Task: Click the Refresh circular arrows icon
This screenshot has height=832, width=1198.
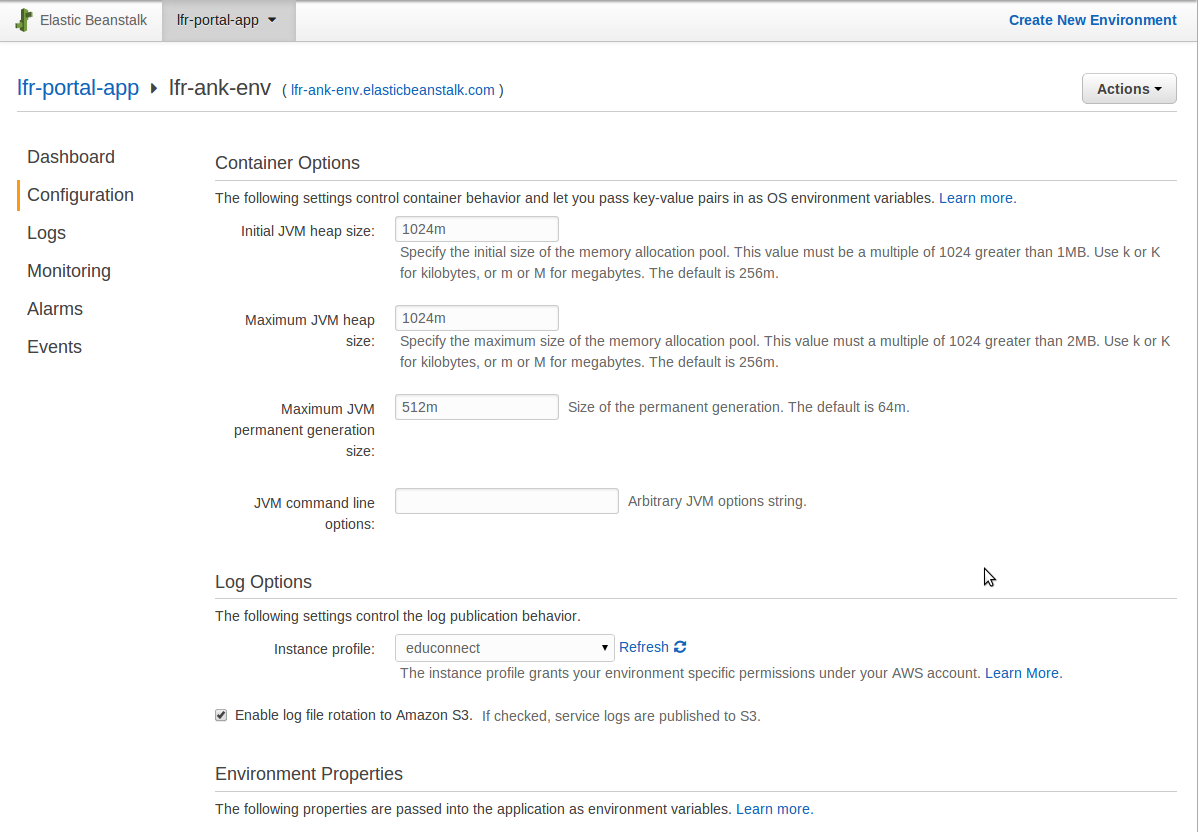Action: (x=680, y=647)
